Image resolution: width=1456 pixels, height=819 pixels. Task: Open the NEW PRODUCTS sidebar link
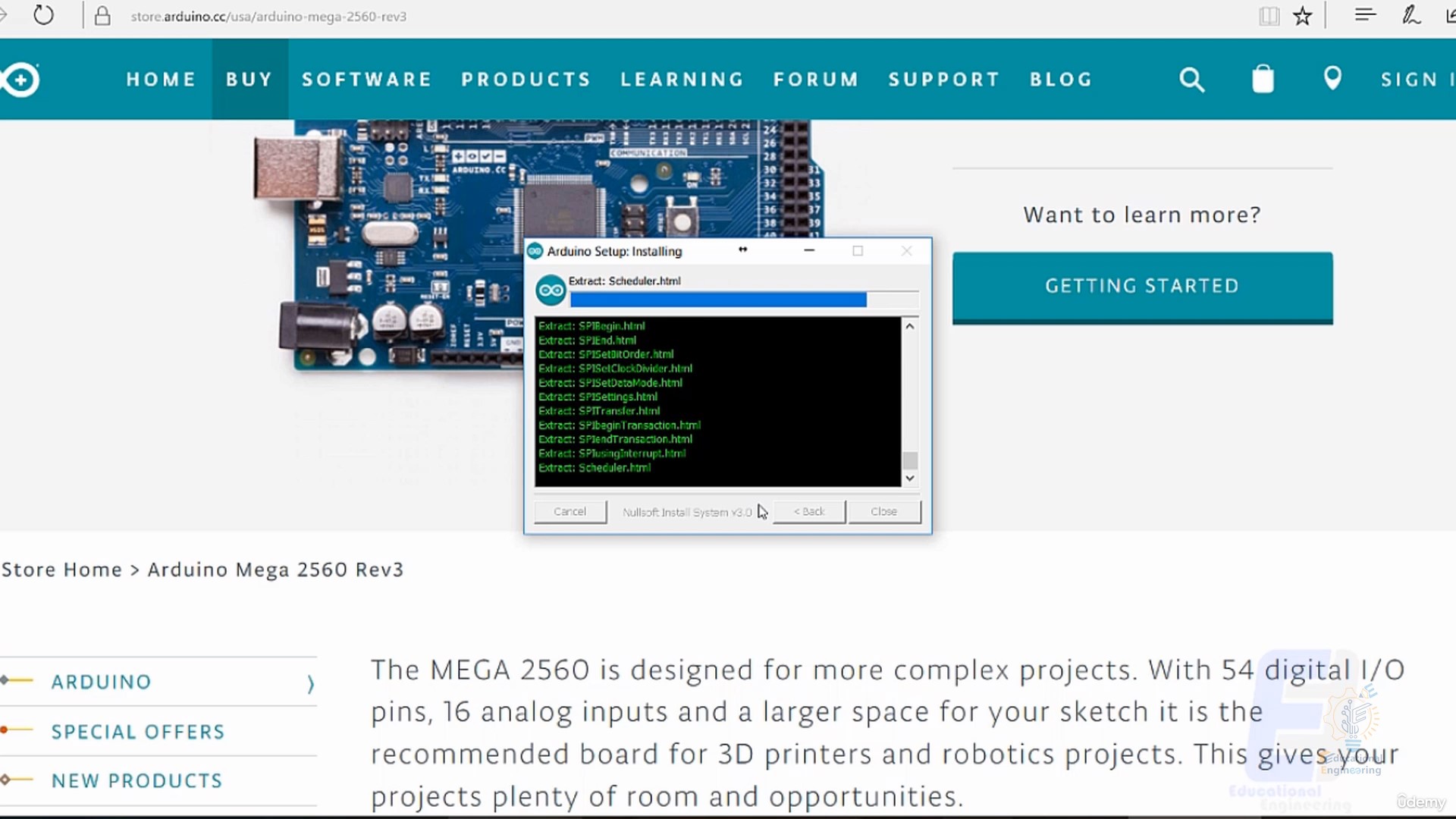pyautogui.click(x=136, y=781)
